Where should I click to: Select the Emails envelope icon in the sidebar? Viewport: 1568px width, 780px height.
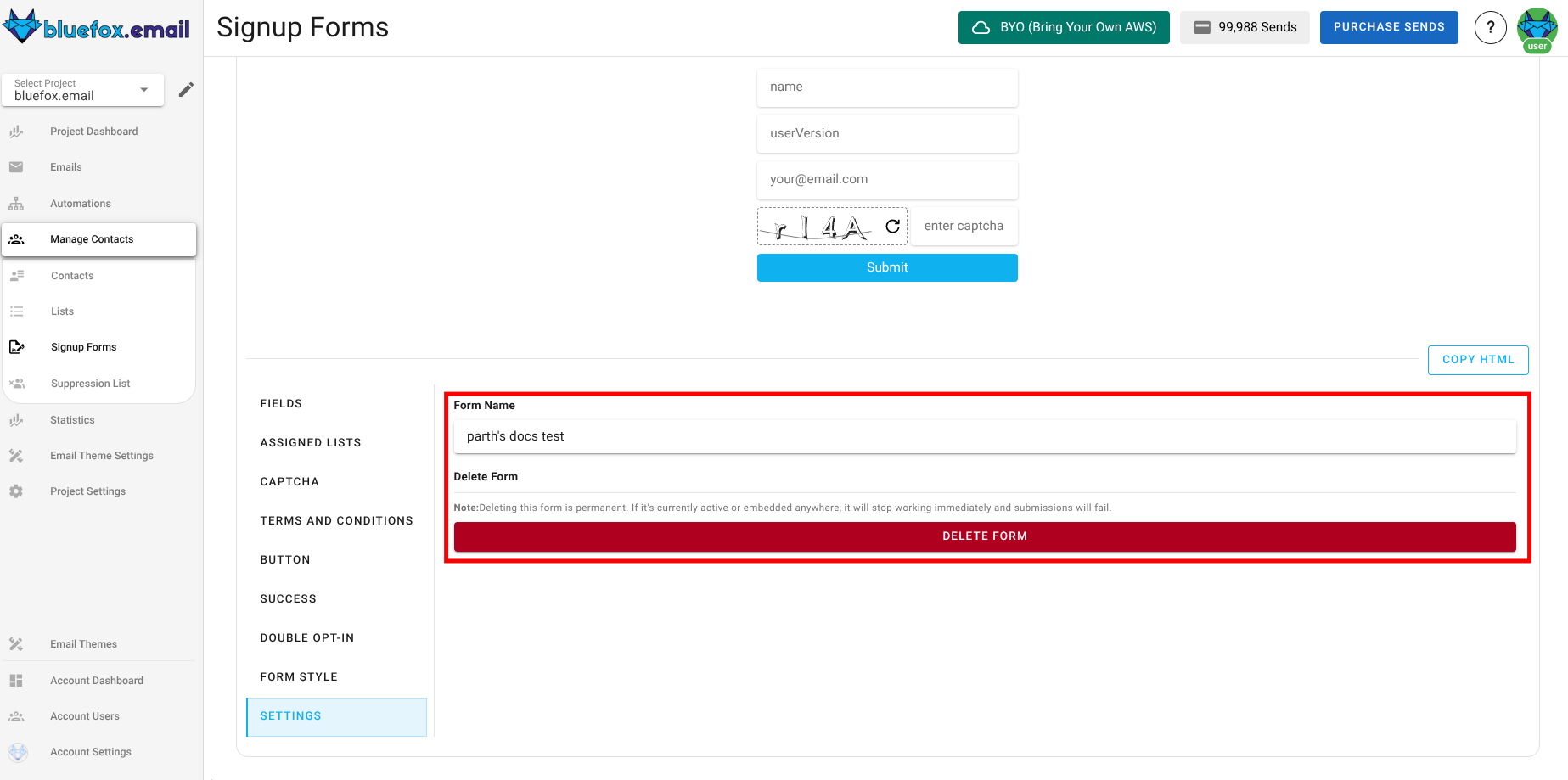click(17, 167)
